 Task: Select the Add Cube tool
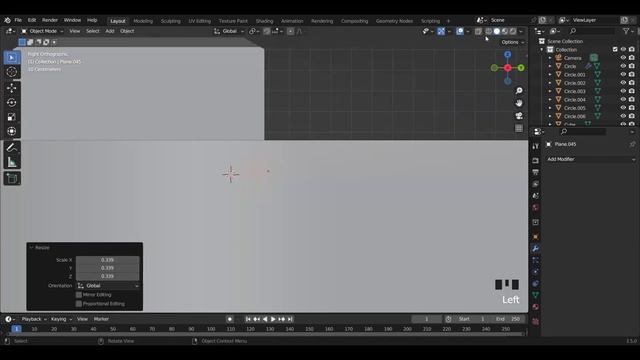pyautogui.click(x=12, y=178)
